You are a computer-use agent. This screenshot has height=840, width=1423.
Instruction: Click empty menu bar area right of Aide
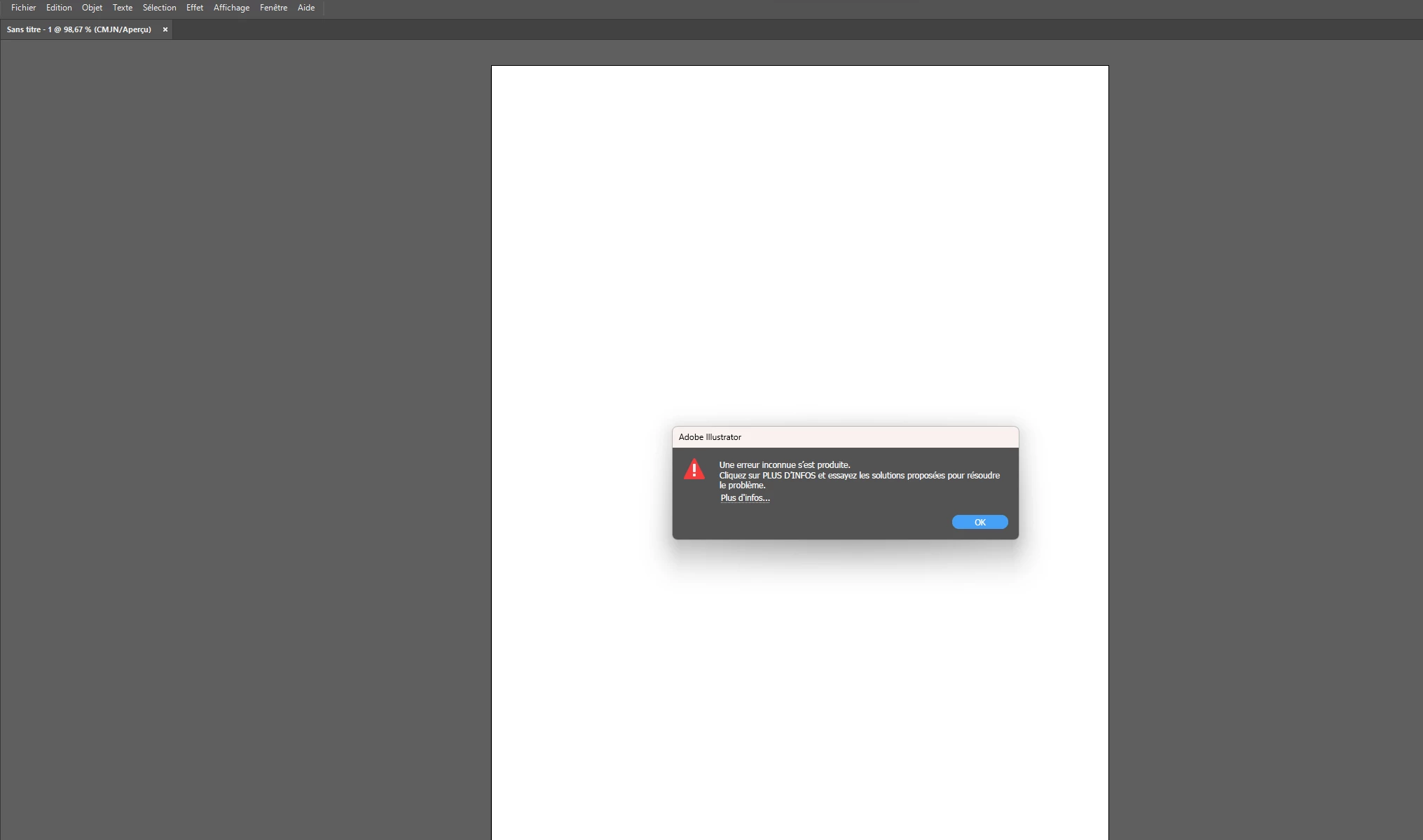click(x=841, y=8)
